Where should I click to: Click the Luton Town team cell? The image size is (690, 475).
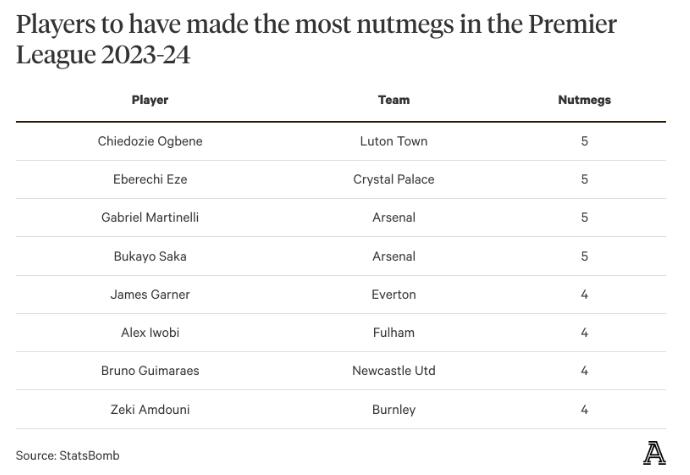coord(394,141)
